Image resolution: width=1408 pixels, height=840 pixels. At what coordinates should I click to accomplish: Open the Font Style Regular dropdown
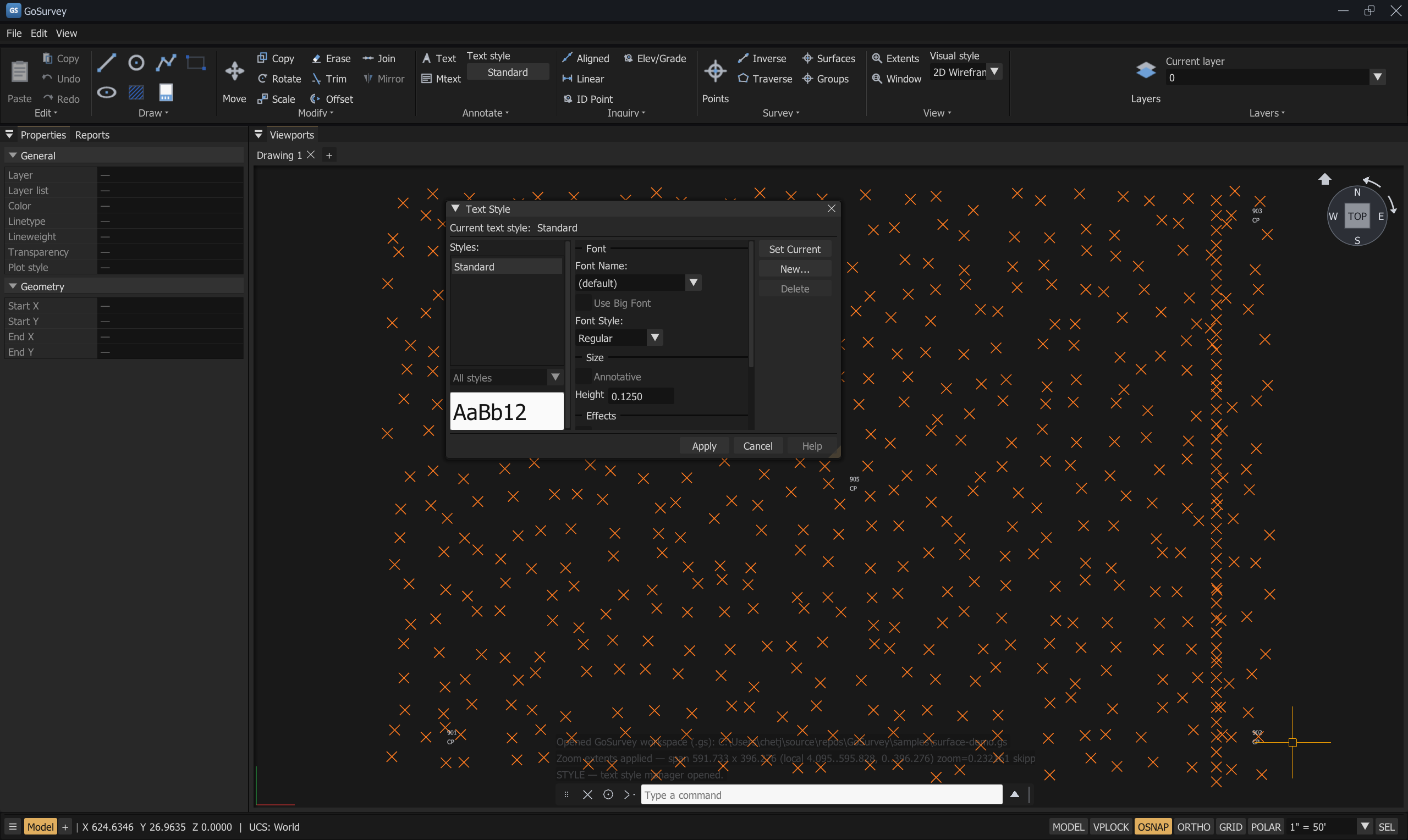(x=619, y=338)
